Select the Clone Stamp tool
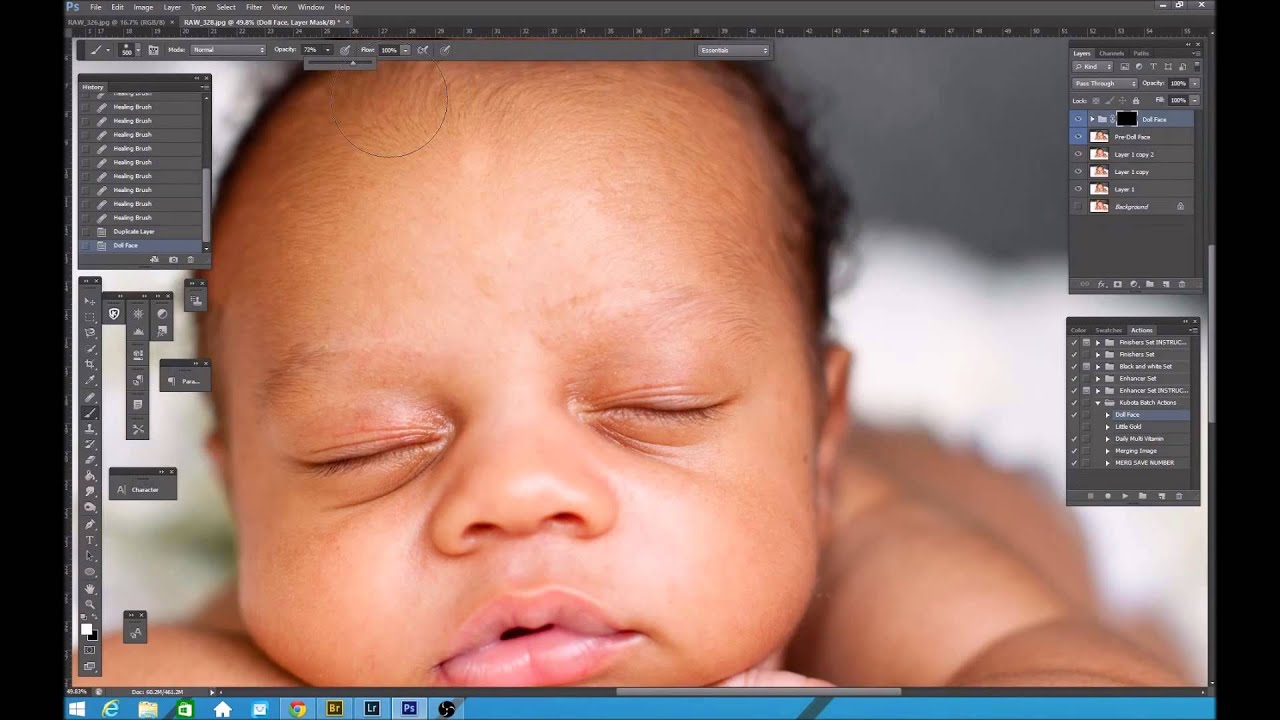The image size is (1280, 720). 90,428
